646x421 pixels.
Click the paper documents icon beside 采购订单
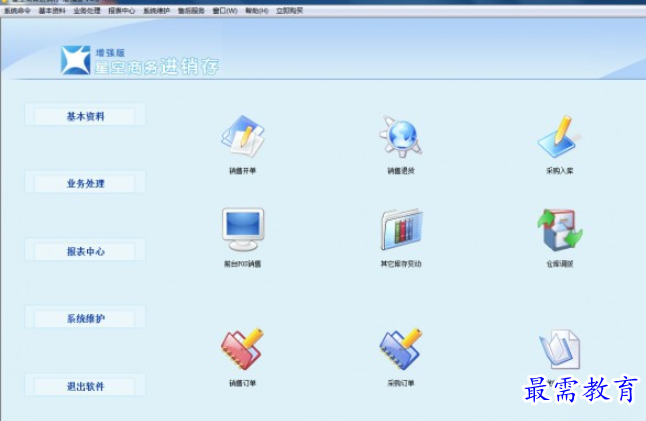[559, 349]
